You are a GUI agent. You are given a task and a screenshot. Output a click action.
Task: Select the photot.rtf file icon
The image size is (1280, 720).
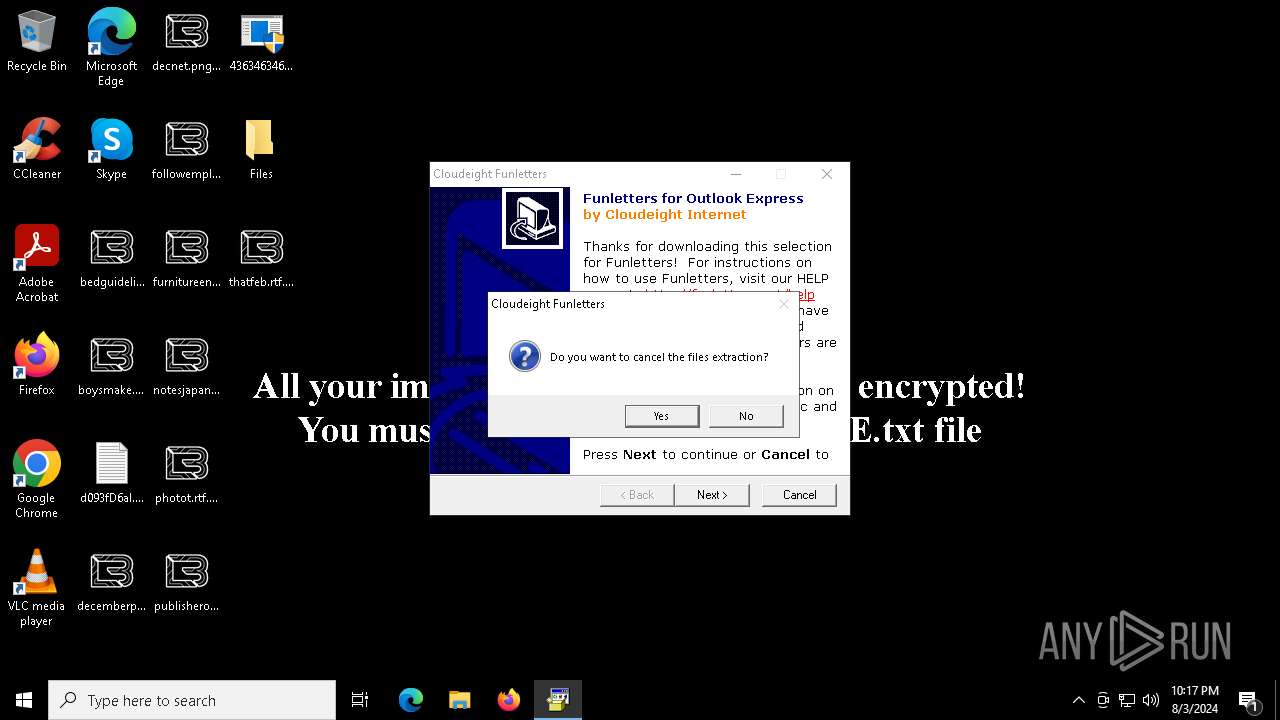pos(186,473)
